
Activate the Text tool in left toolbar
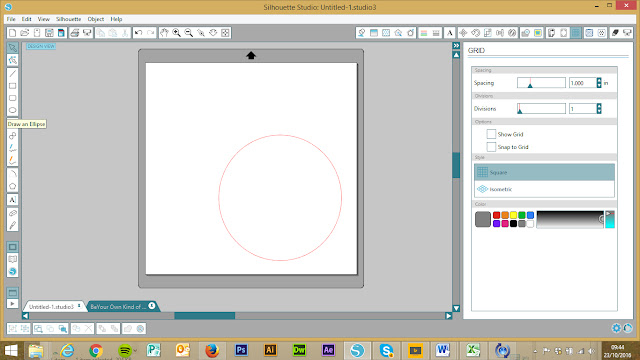pos(13,200)
